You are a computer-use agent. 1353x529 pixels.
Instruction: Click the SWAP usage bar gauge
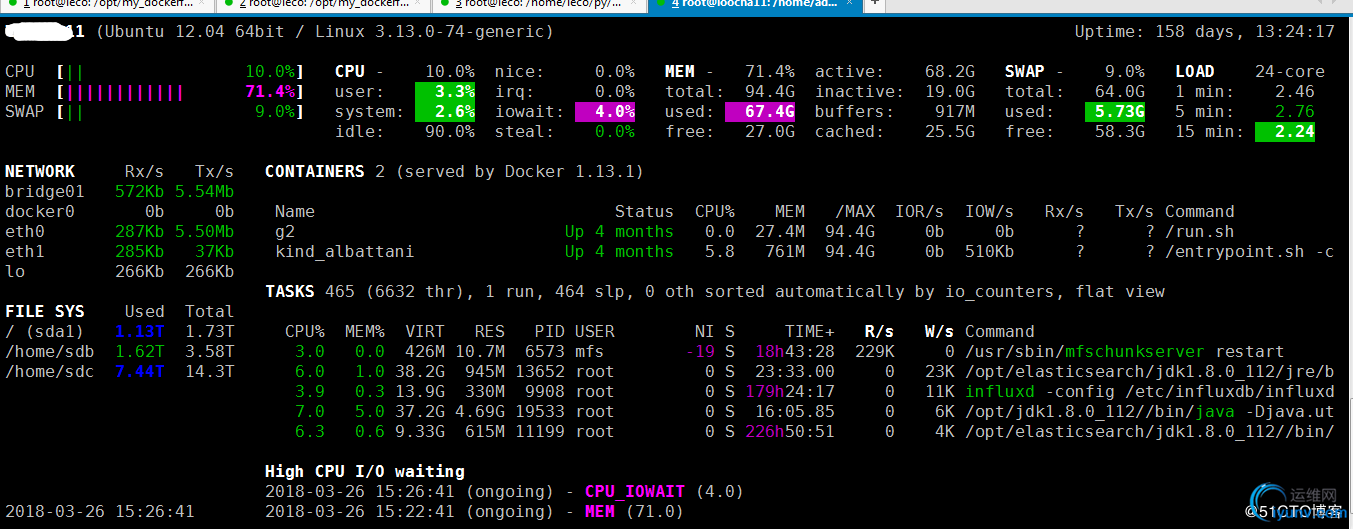pos(180,112)
